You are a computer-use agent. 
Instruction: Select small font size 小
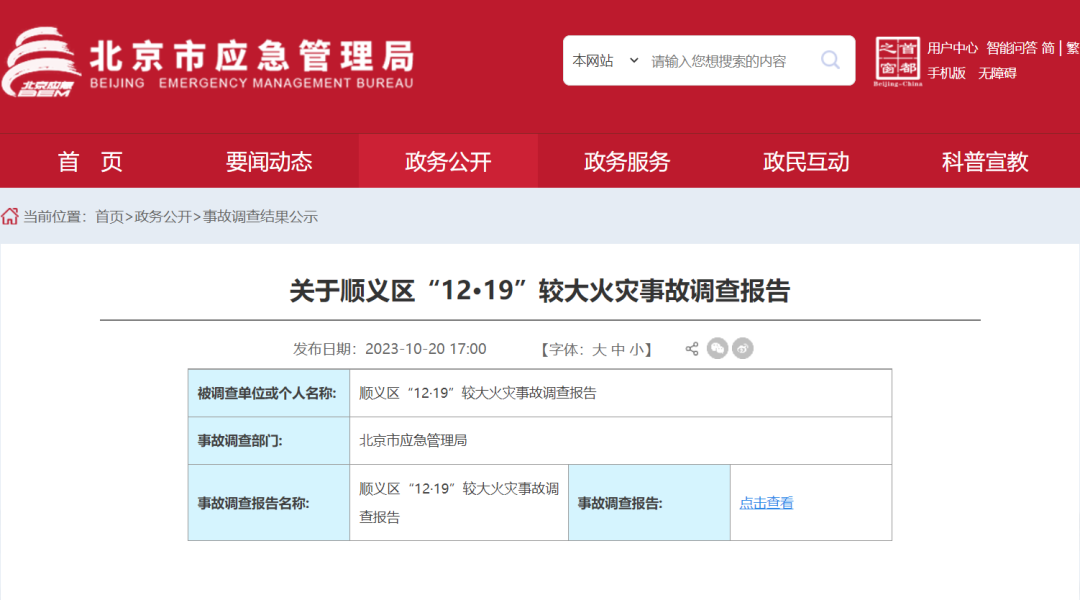click(x=636, y=349)
